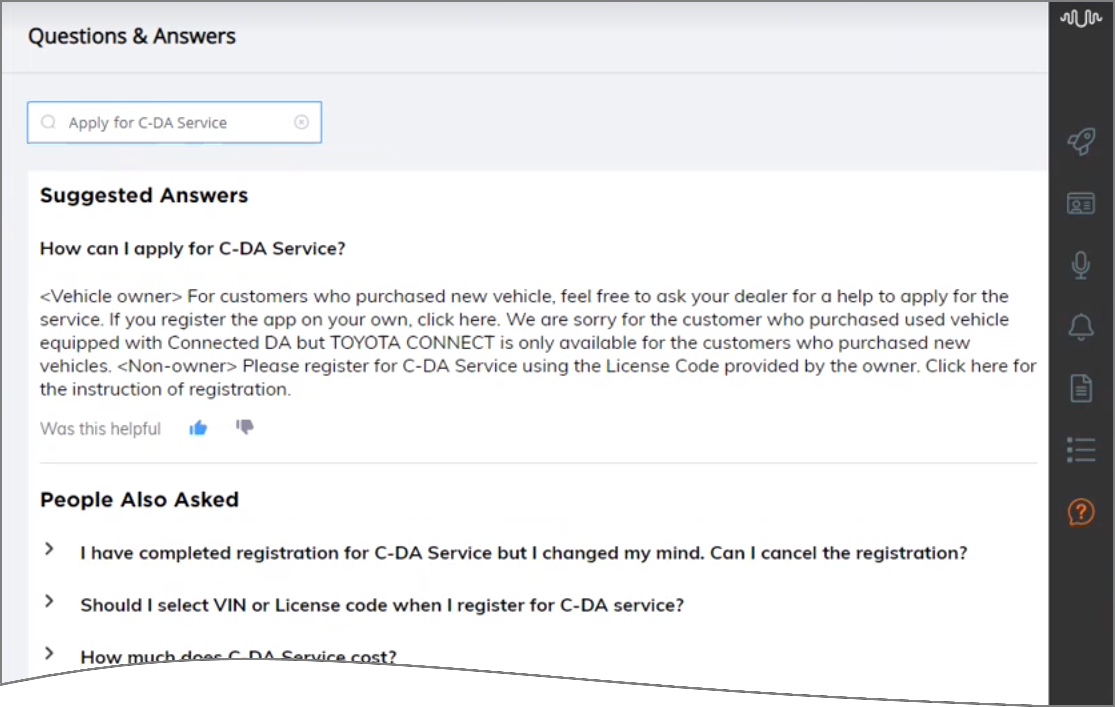Expand the C-DA Service cost question chevron
Screen dimensions: 1115x707
pyautogui.click(x=48, y=653)
